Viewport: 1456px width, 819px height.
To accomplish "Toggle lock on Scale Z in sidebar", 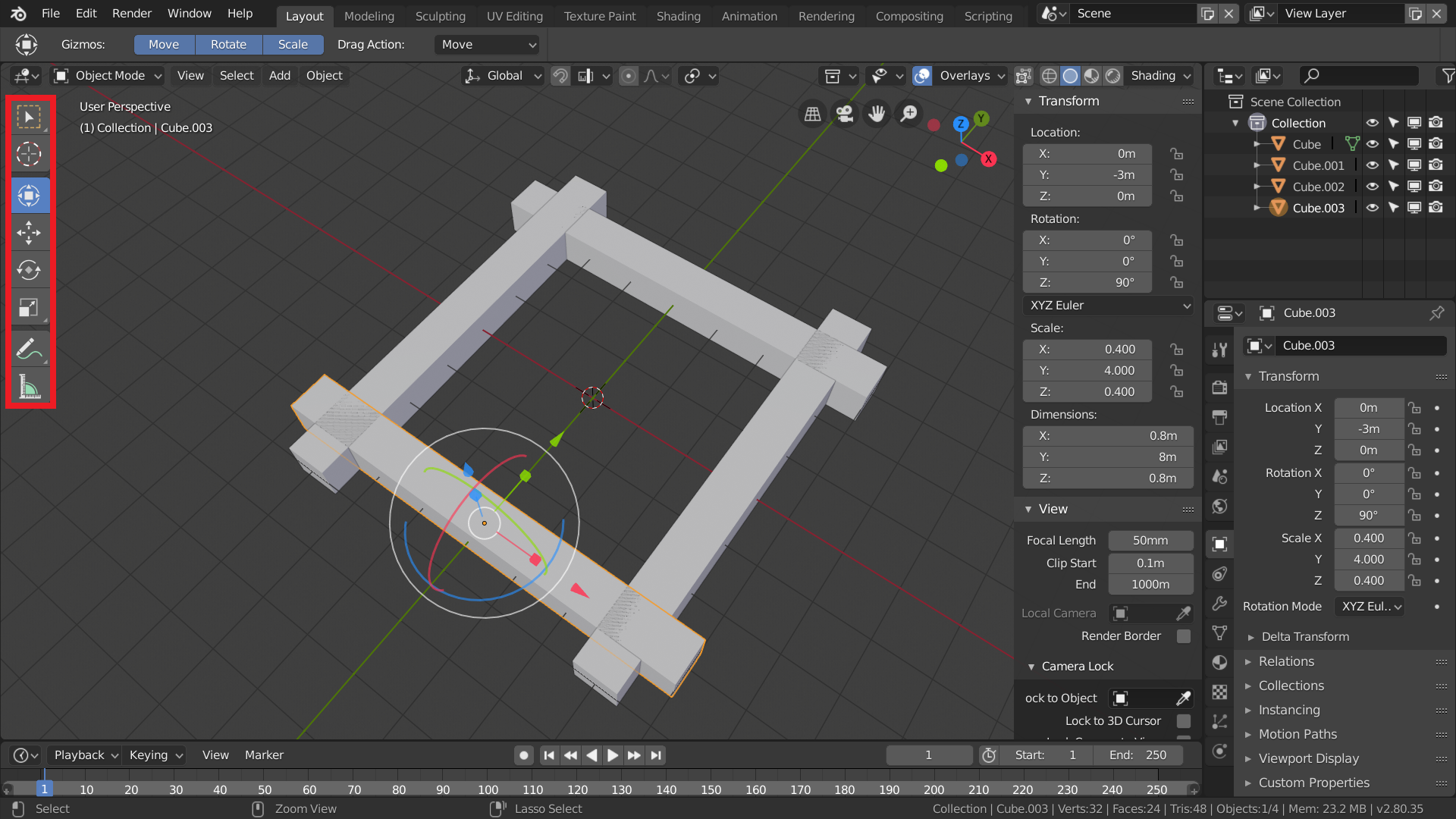I will pyautogui.click(x=1177, y=392).
